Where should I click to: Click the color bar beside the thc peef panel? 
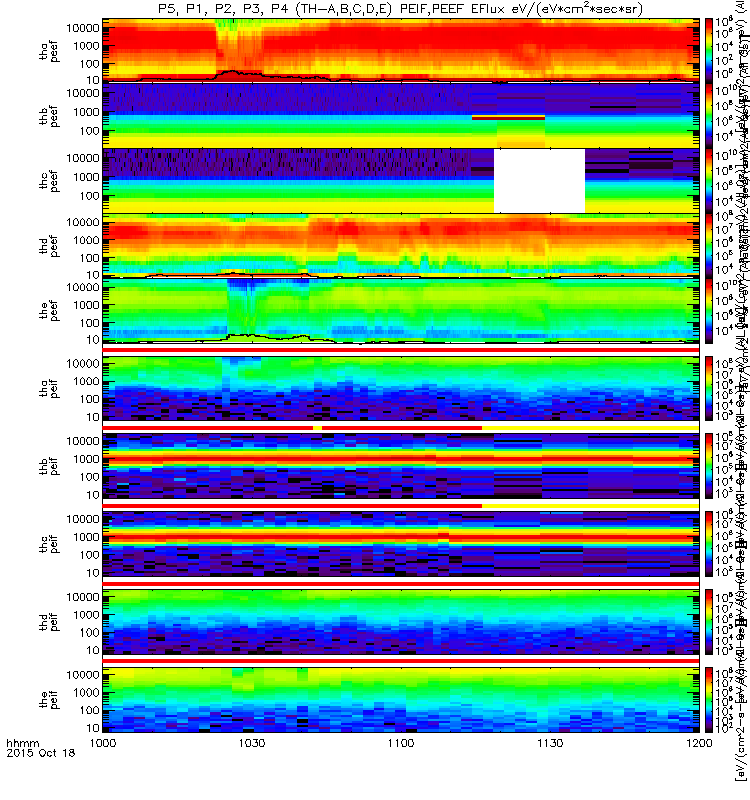click(709, 180)
